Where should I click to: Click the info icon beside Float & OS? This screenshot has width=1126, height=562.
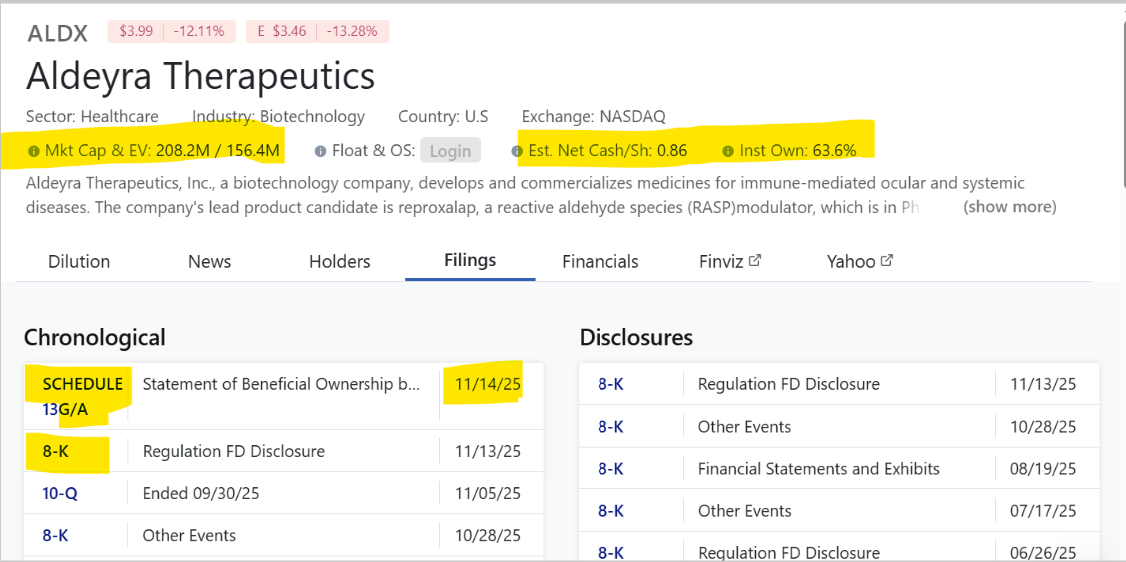pos(321,151)
